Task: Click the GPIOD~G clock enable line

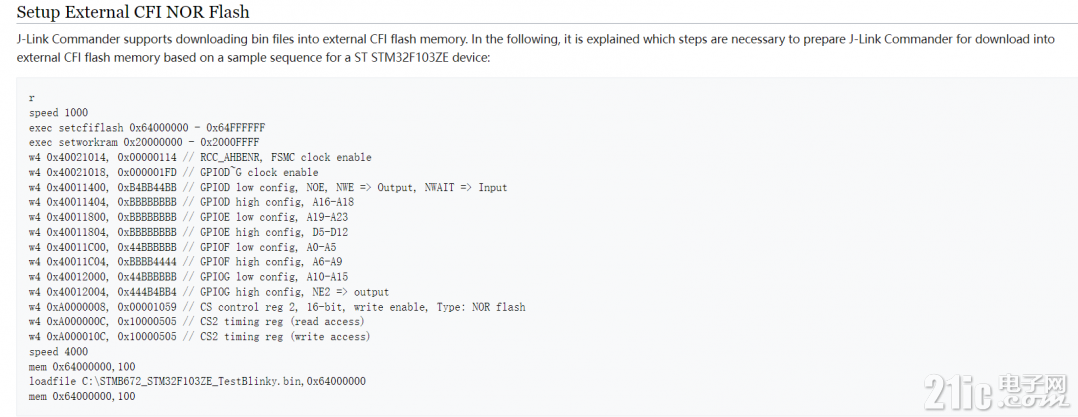Action: pyautogui.click(x=173, y=172)
